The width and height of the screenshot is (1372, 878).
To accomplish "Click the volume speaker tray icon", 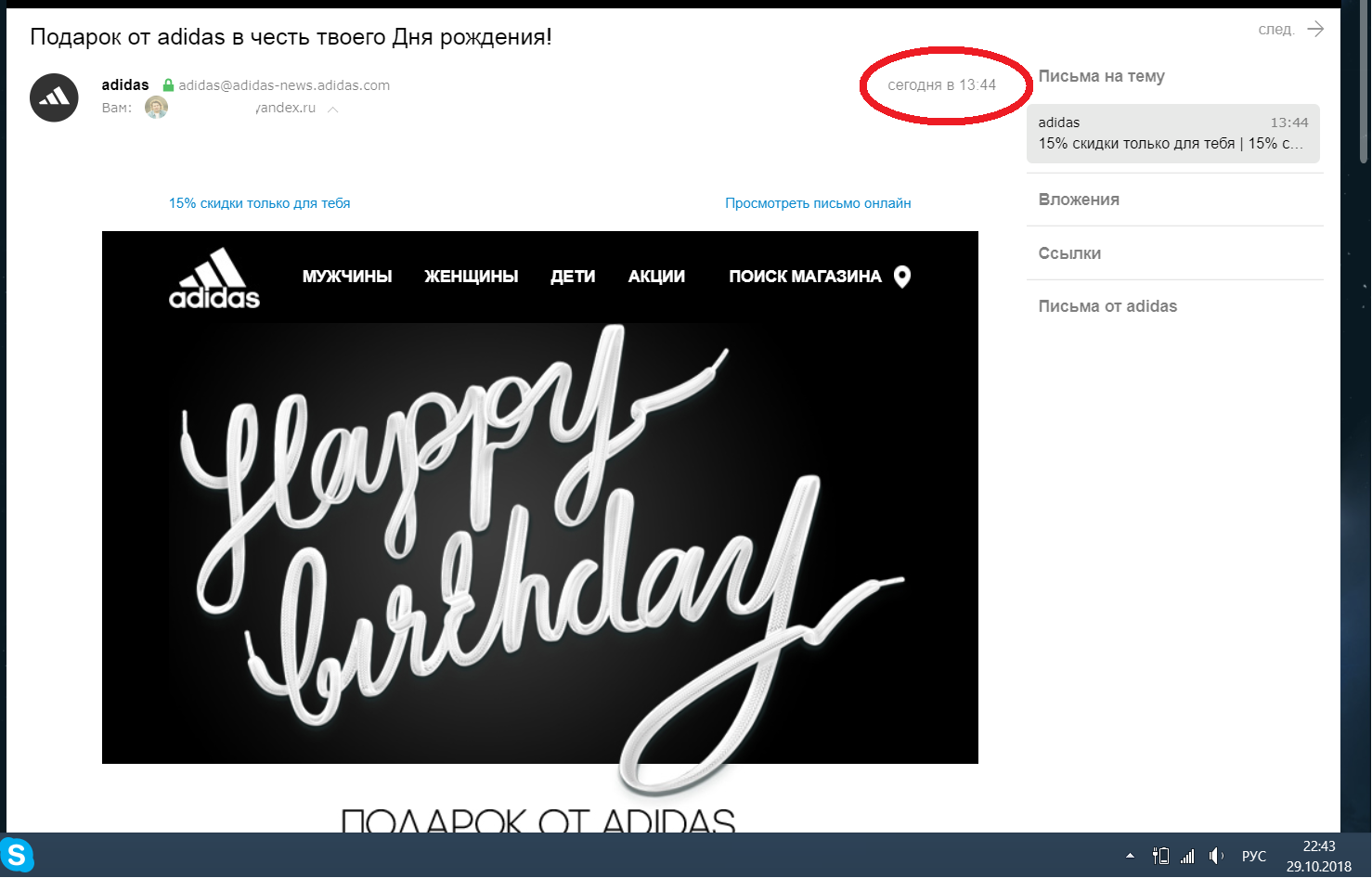I will coord(1215,856).
